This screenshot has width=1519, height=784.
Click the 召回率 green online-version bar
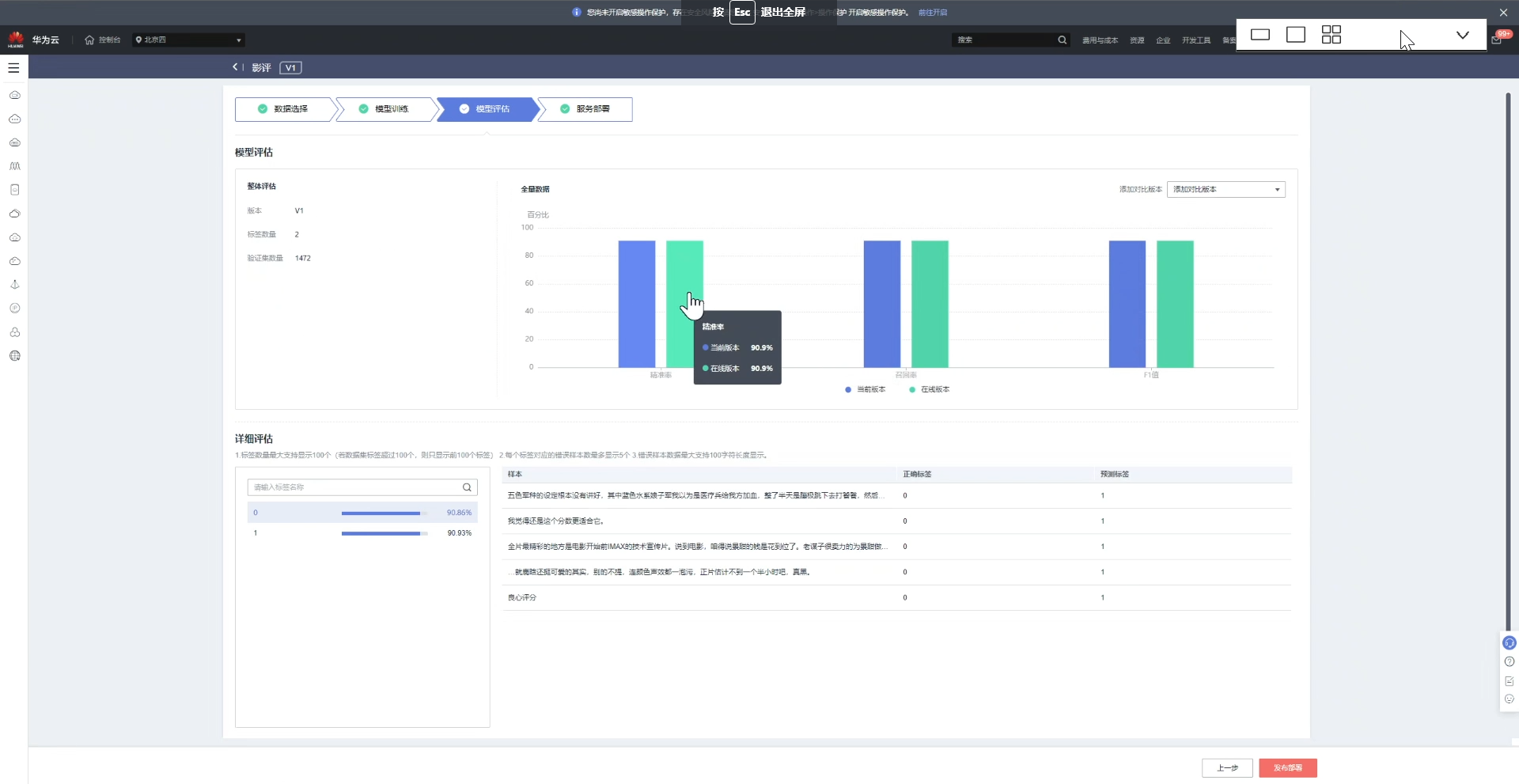(x=930, y=304)
